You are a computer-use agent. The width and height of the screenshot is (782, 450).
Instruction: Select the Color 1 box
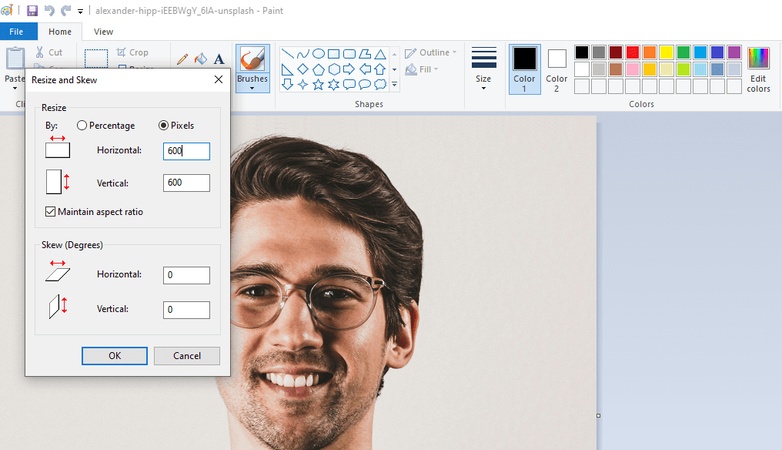[524, 69]
